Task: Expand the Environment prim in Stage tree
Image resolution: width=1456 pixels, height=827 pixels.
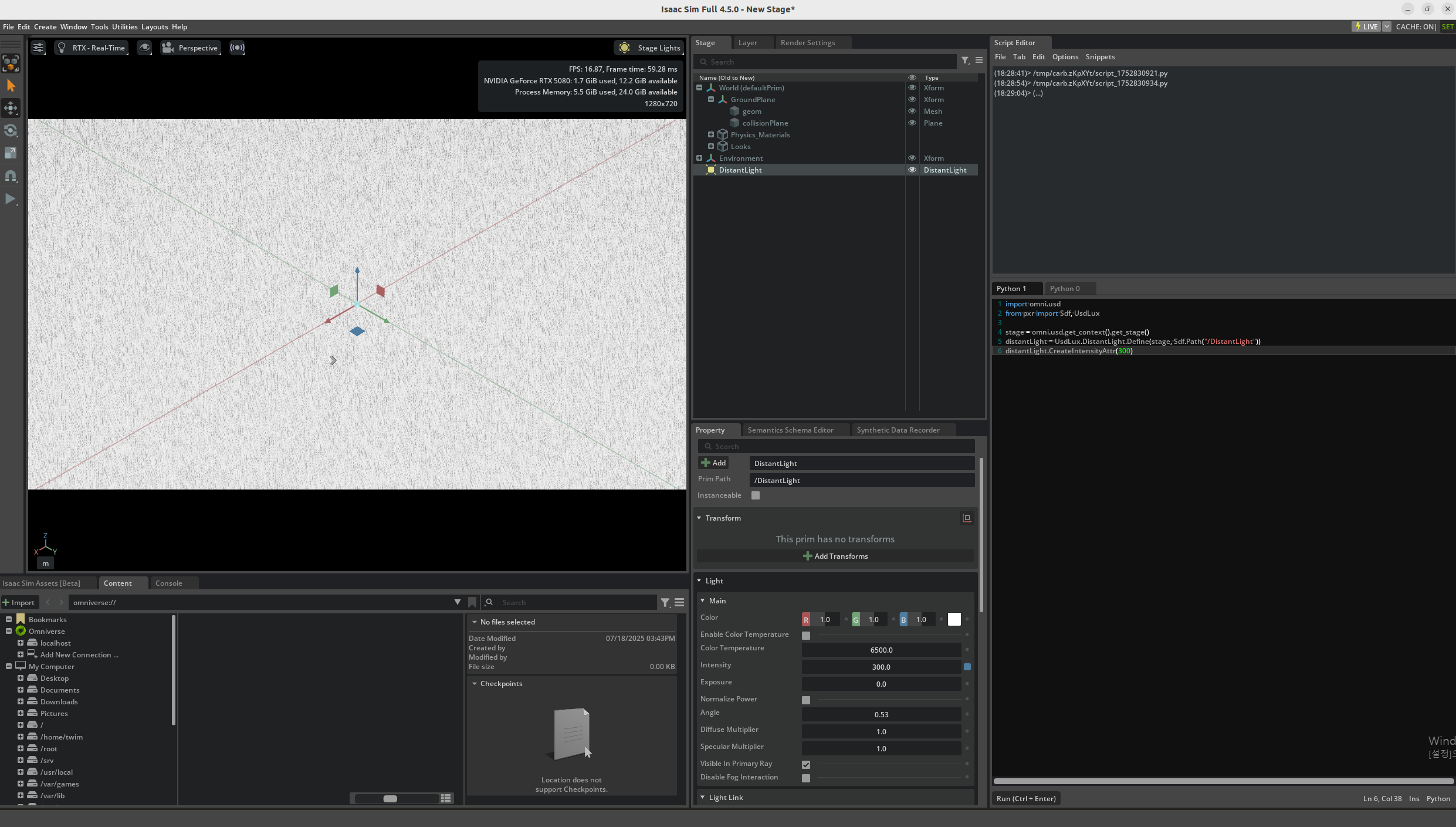Action: pyautogui.click(x=699, y=158)
